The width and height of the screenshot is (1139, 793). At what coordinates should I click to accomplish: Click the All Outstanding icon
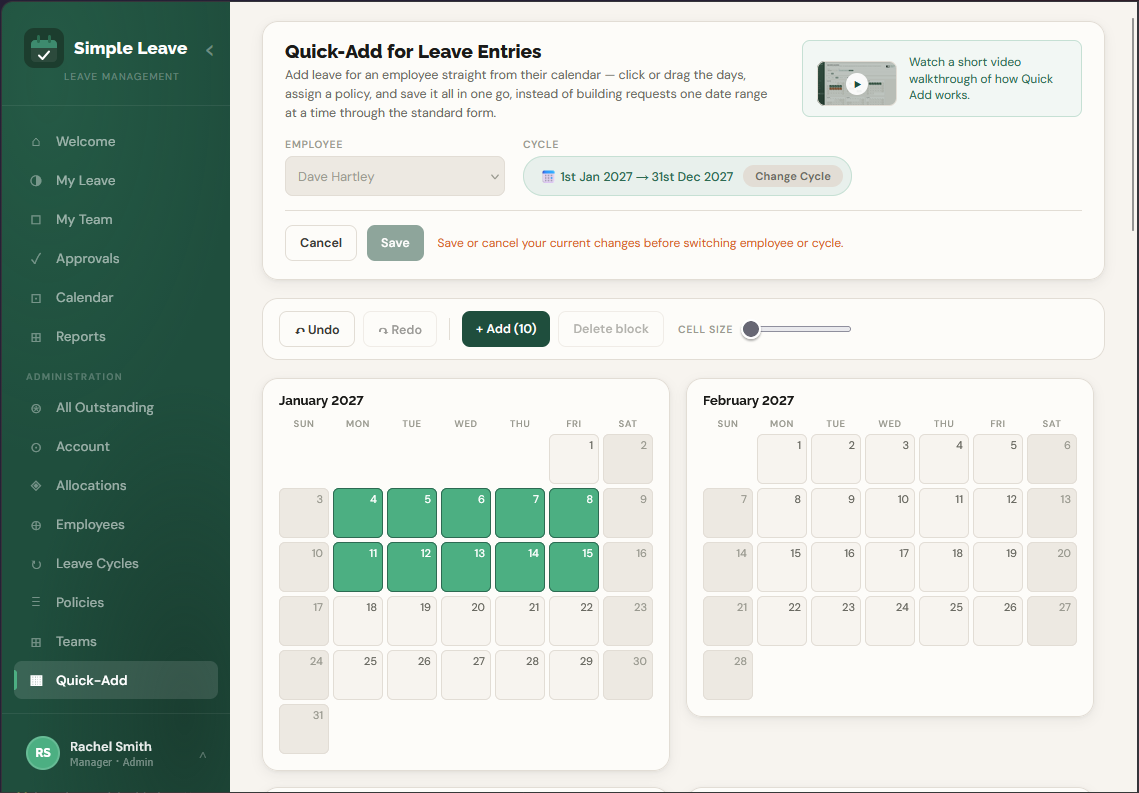coord(36,408)
